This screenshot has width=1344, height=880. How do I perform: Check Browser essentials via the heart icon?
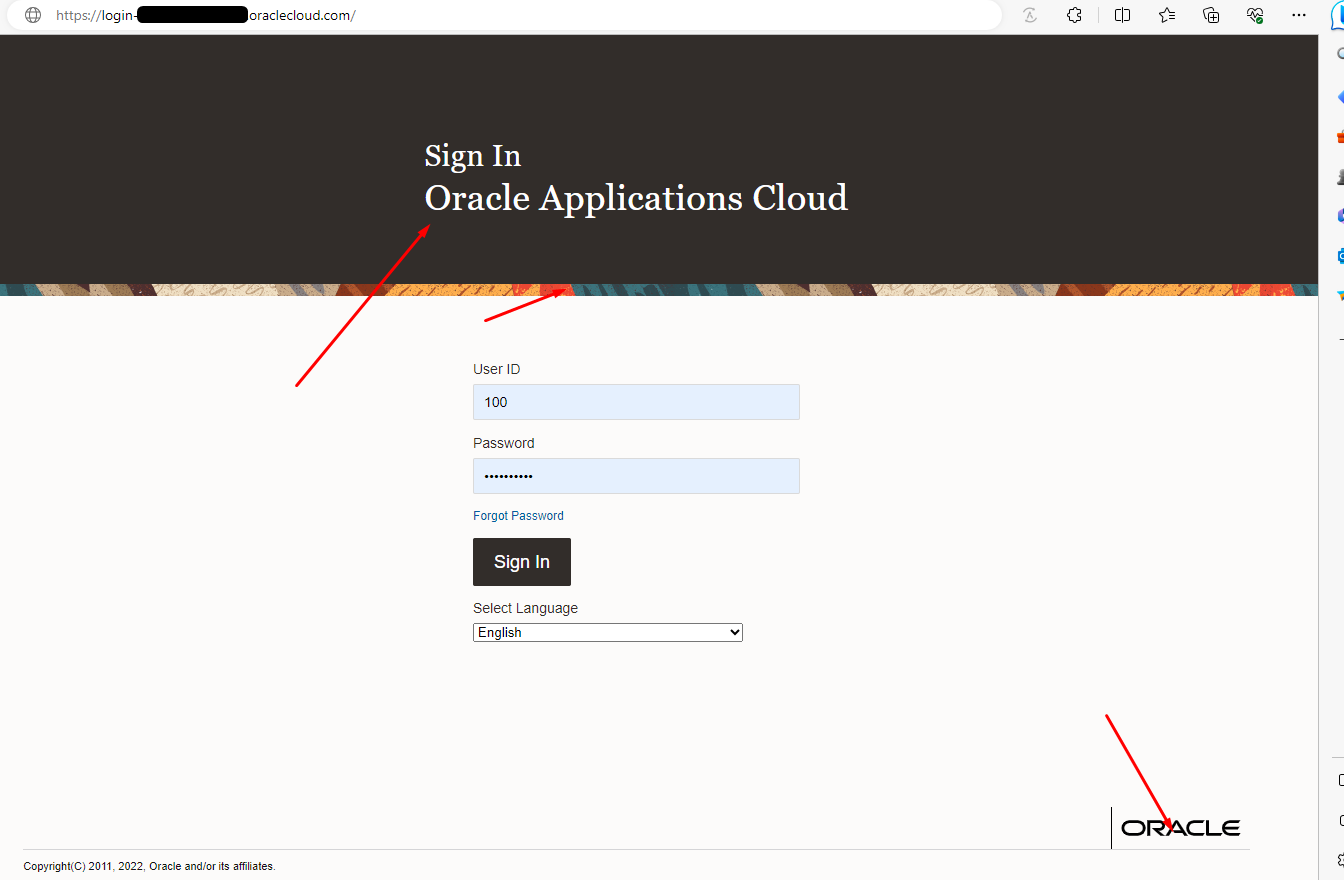1254,15
